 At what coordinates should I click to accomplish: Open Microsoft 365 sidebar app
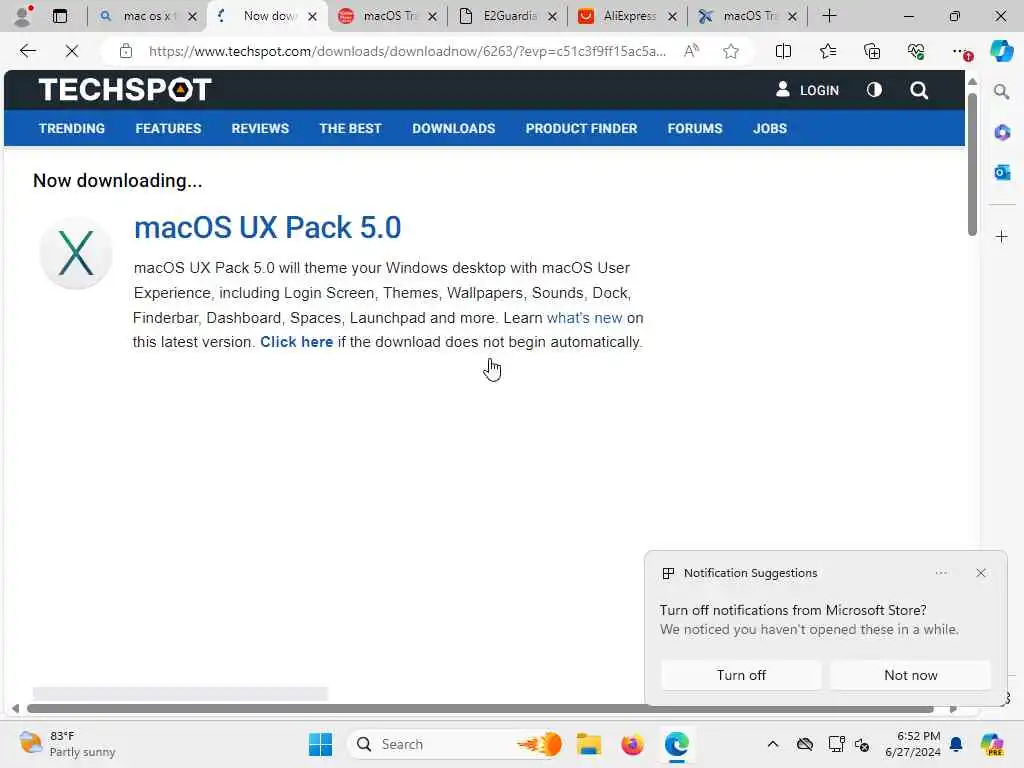pyautogui.click(x=1002, y=133)
